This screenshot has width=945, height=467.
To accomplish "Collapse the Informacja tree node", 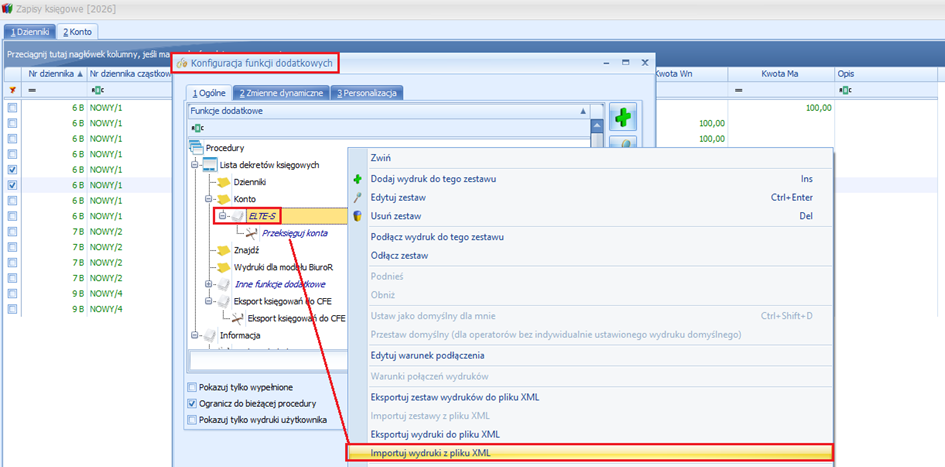I will pyautogui.click(x=194, y=335).
